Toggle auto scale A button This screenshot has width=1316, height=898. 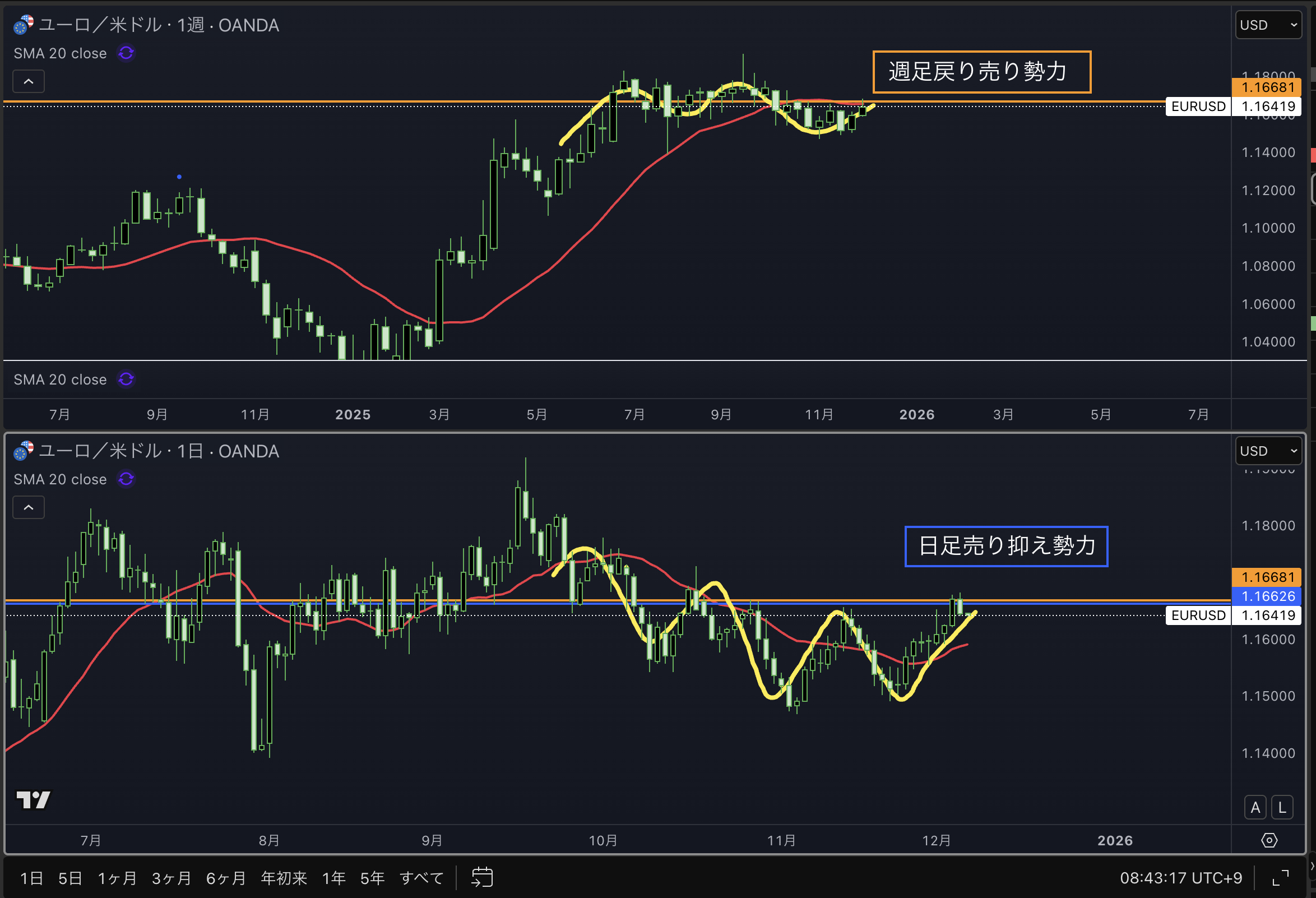point(1255,807)
